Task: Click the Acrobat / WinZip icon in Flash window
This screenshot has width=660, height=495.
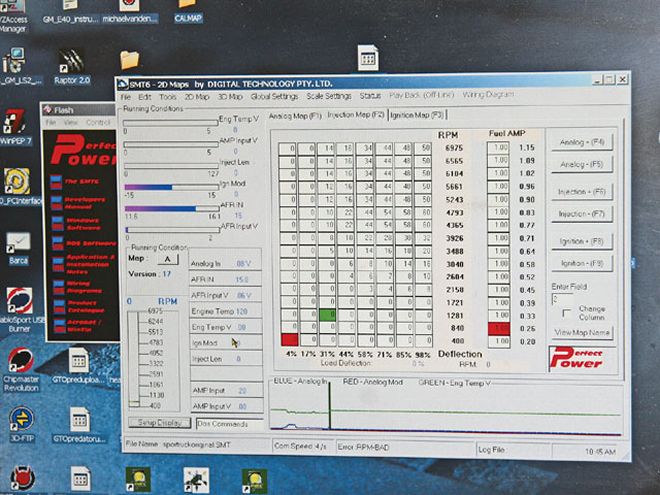Action: point(60,325)
